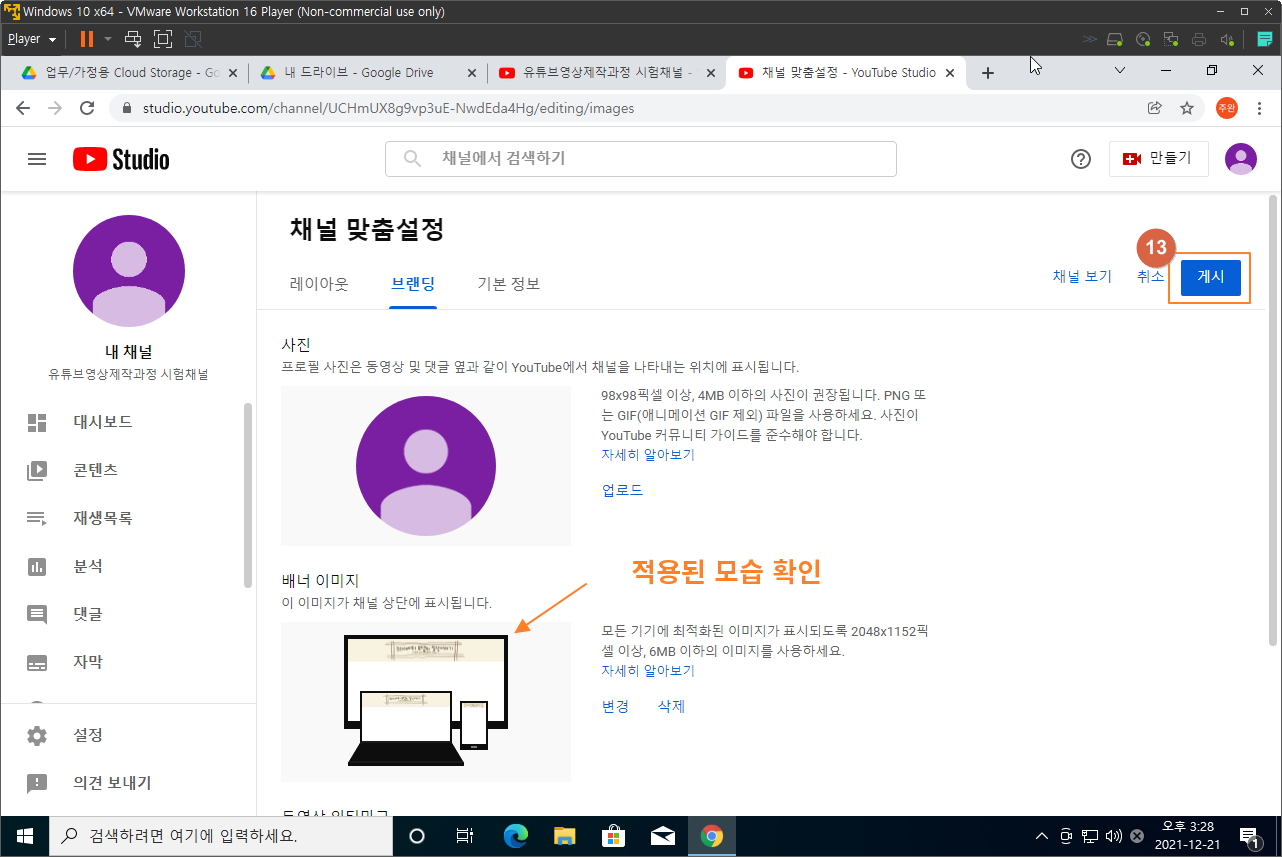This screenshot has width=1282, height=857.
Task: Open the help question mark icon
Action: tap(1081, 159)
